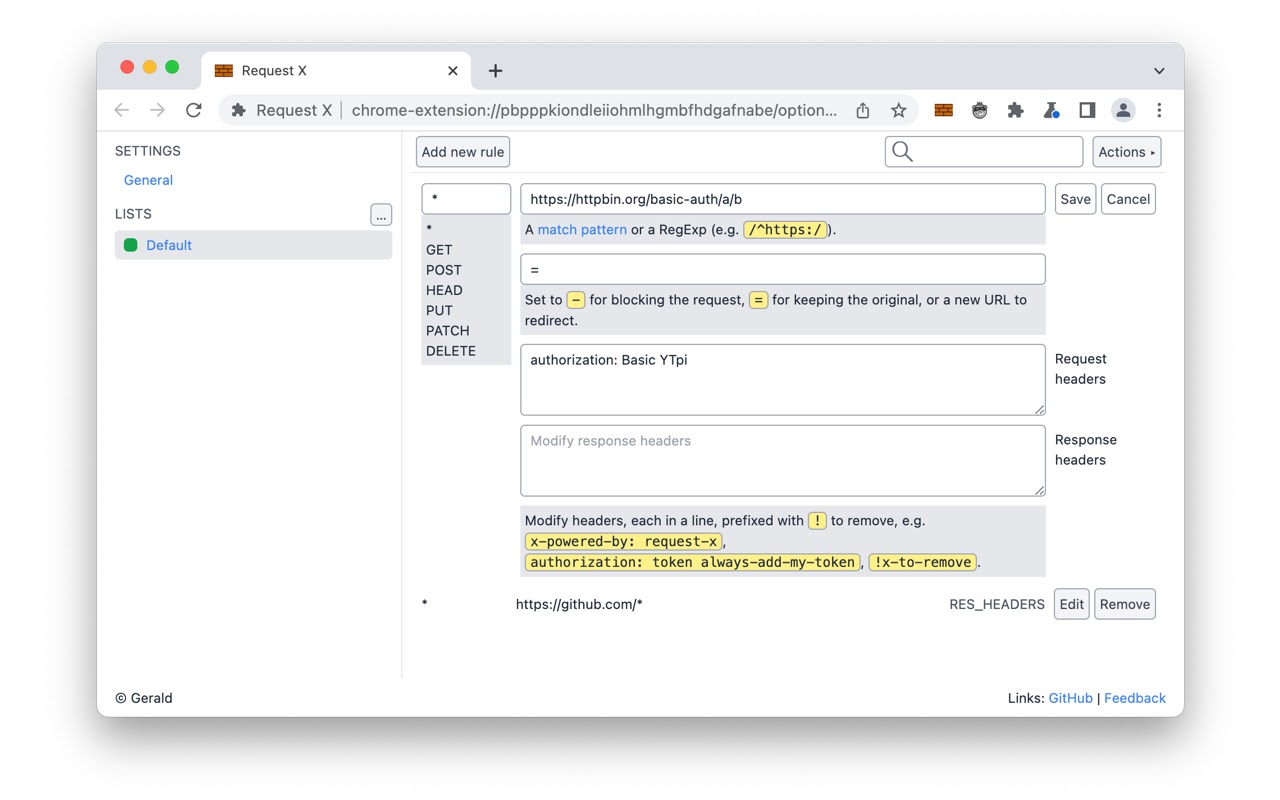
Task: Open Chrome's three-dot menu
Action: pos(1159,110)
